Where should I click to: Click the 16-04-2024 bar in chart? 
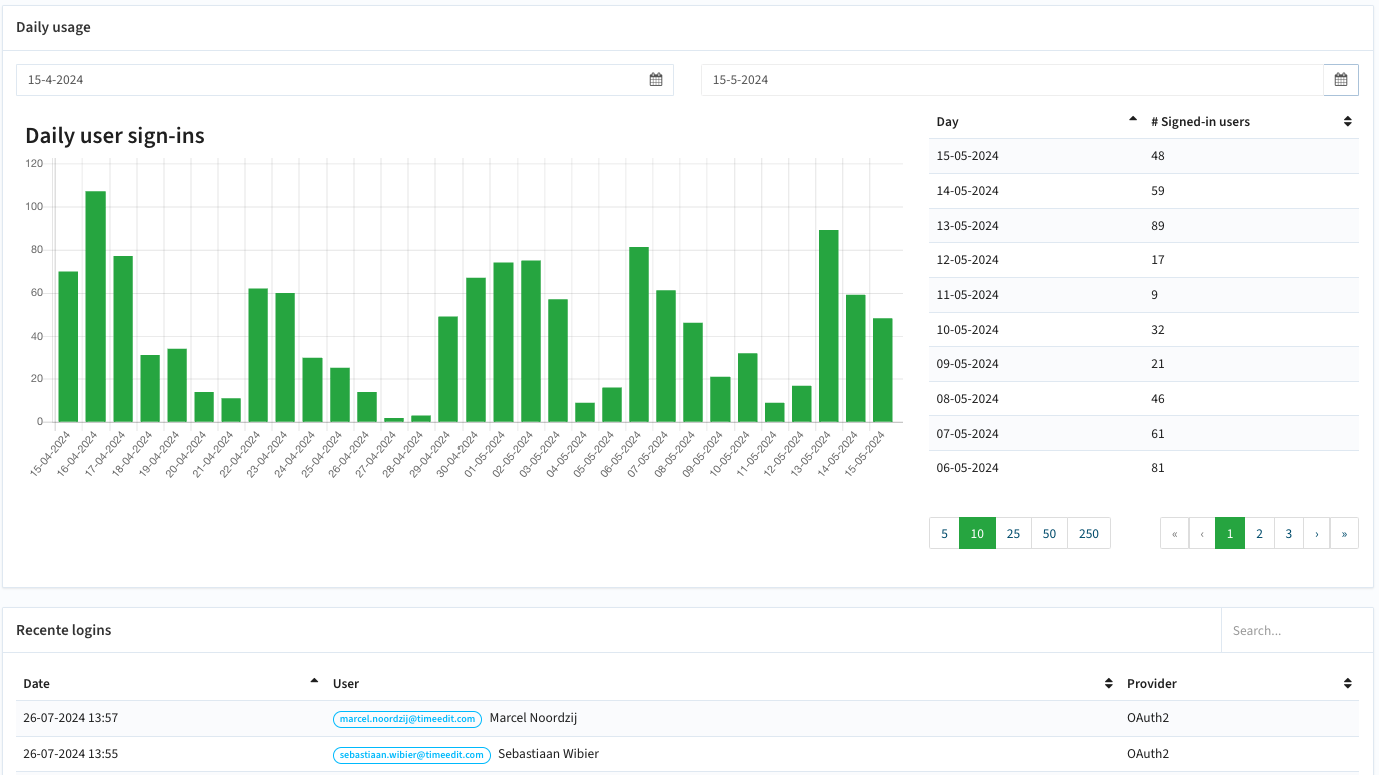tap(95, 306)
